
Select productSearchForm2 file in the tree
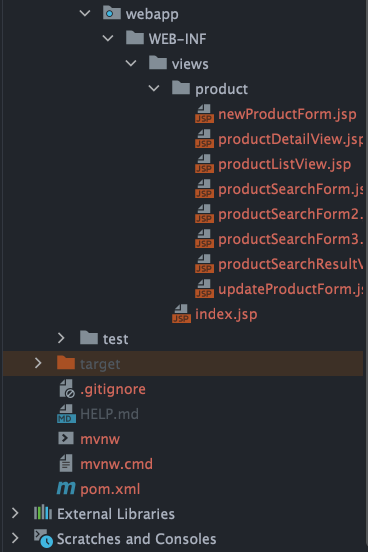[290, 214]
